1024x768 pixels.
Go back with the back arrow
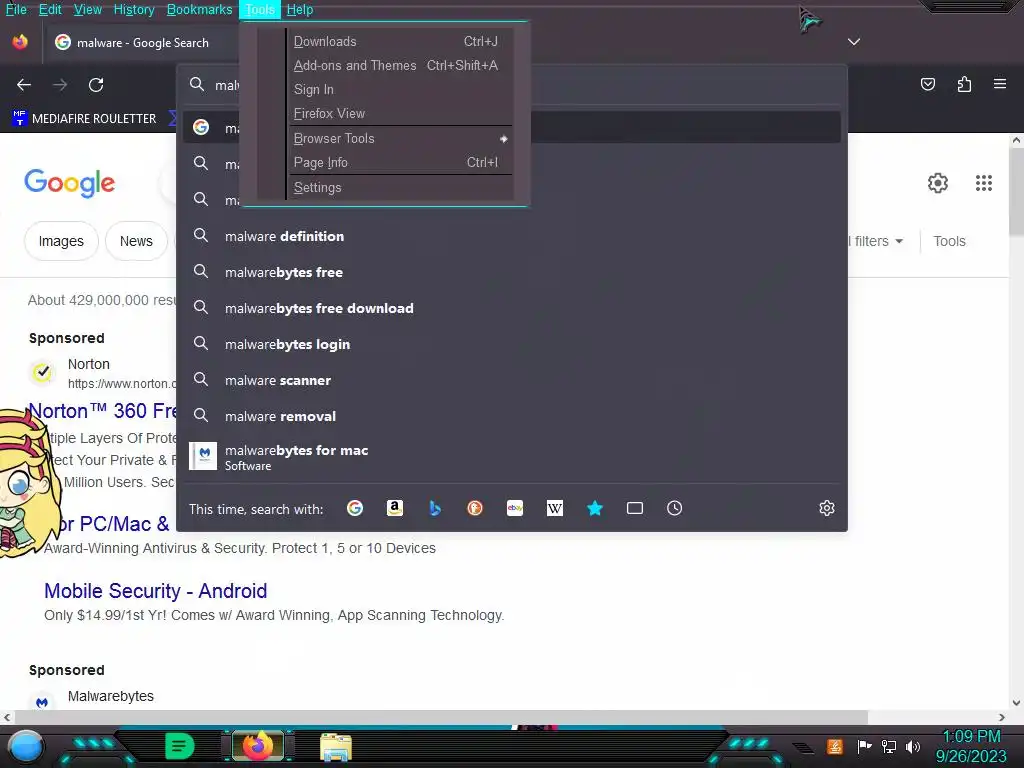click(x=24, y=85)
